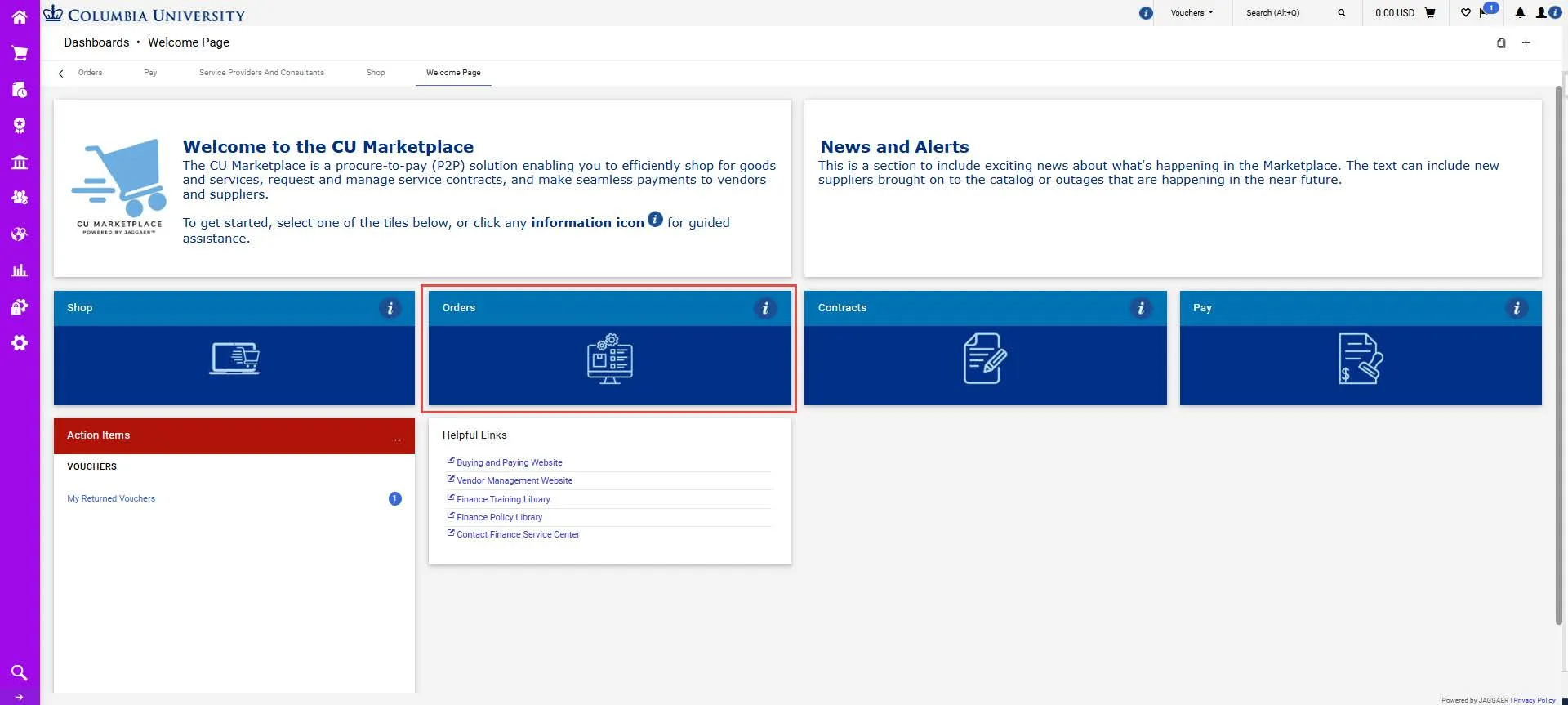
Task: Open the Administer lock-gear sidebar icon
Action: 20,306
